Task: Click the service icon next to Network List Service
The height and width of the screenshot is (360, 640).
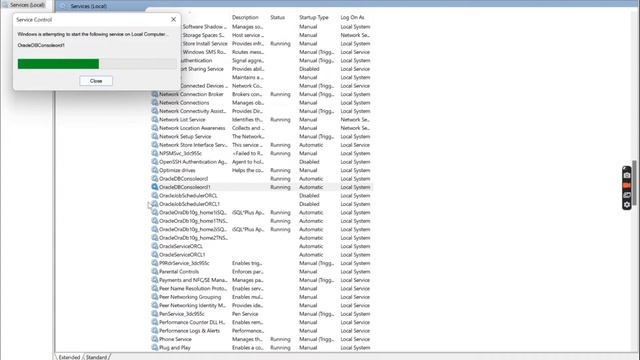Action: [x=155, y=119]
